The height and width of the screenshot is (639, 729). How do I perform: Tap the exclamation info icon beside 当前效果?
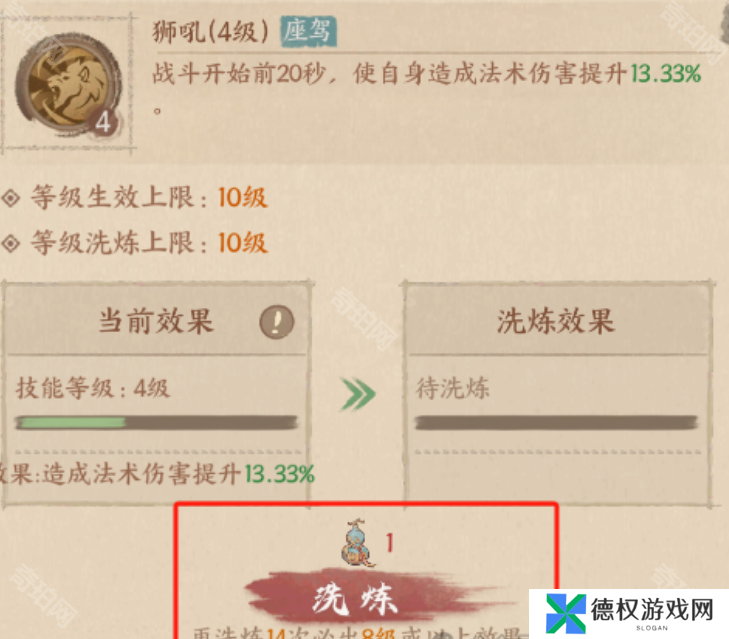pos(277,322)
